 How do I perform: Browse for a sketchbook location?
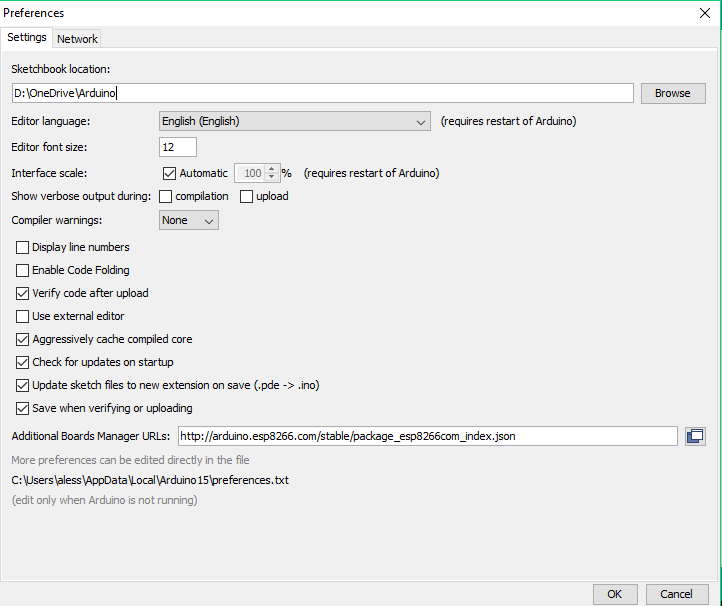point(673,93)
